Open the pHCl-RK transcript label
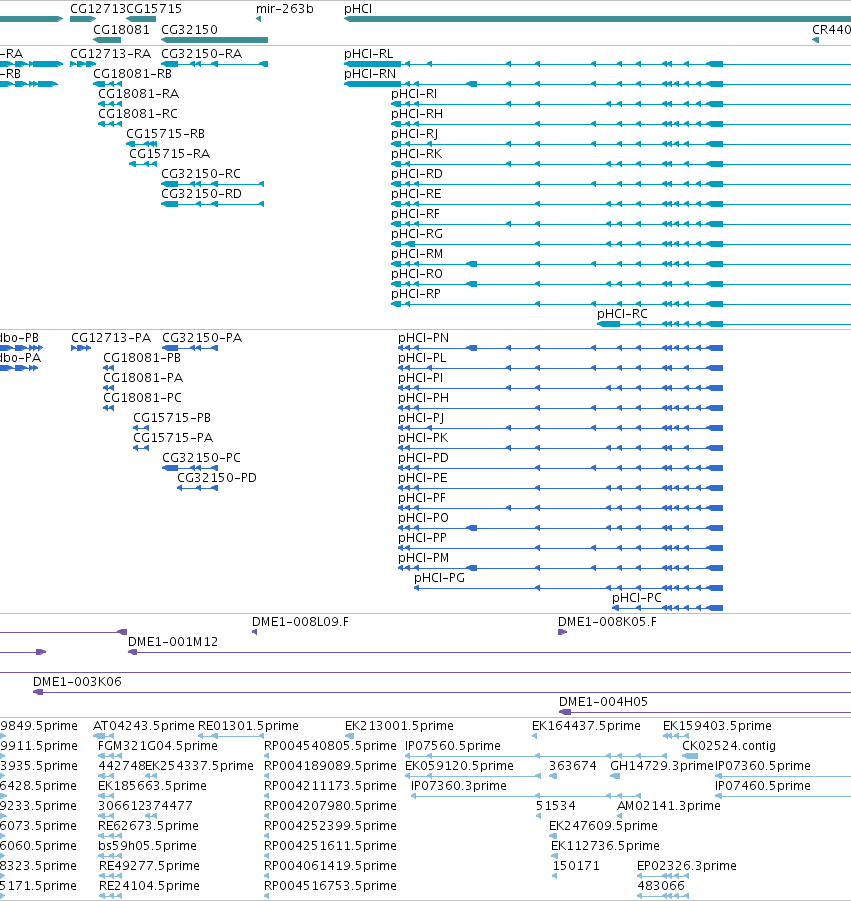Image resolution: width=851 pixels, height=901 pixels. click(x=417, y=154)
